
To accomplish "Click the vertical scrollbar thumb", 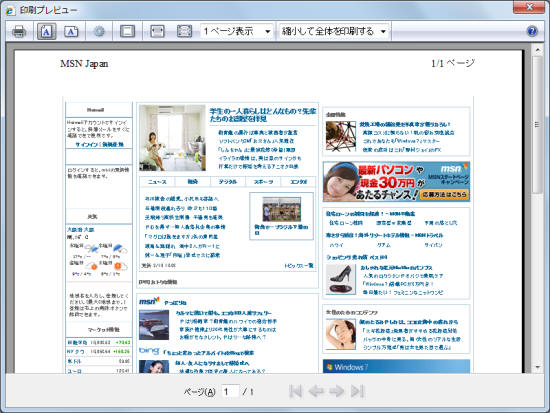I will click(537, 124).
